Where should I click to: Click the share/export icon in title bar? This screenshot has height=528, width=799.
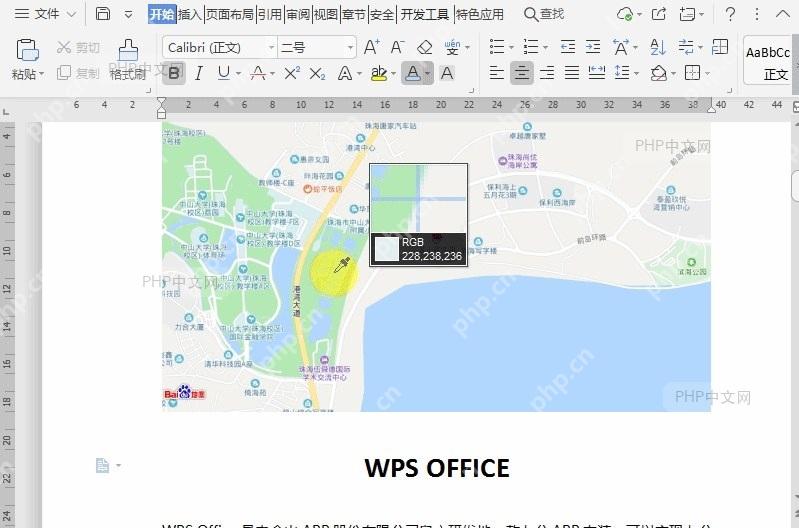click(659, 14)
